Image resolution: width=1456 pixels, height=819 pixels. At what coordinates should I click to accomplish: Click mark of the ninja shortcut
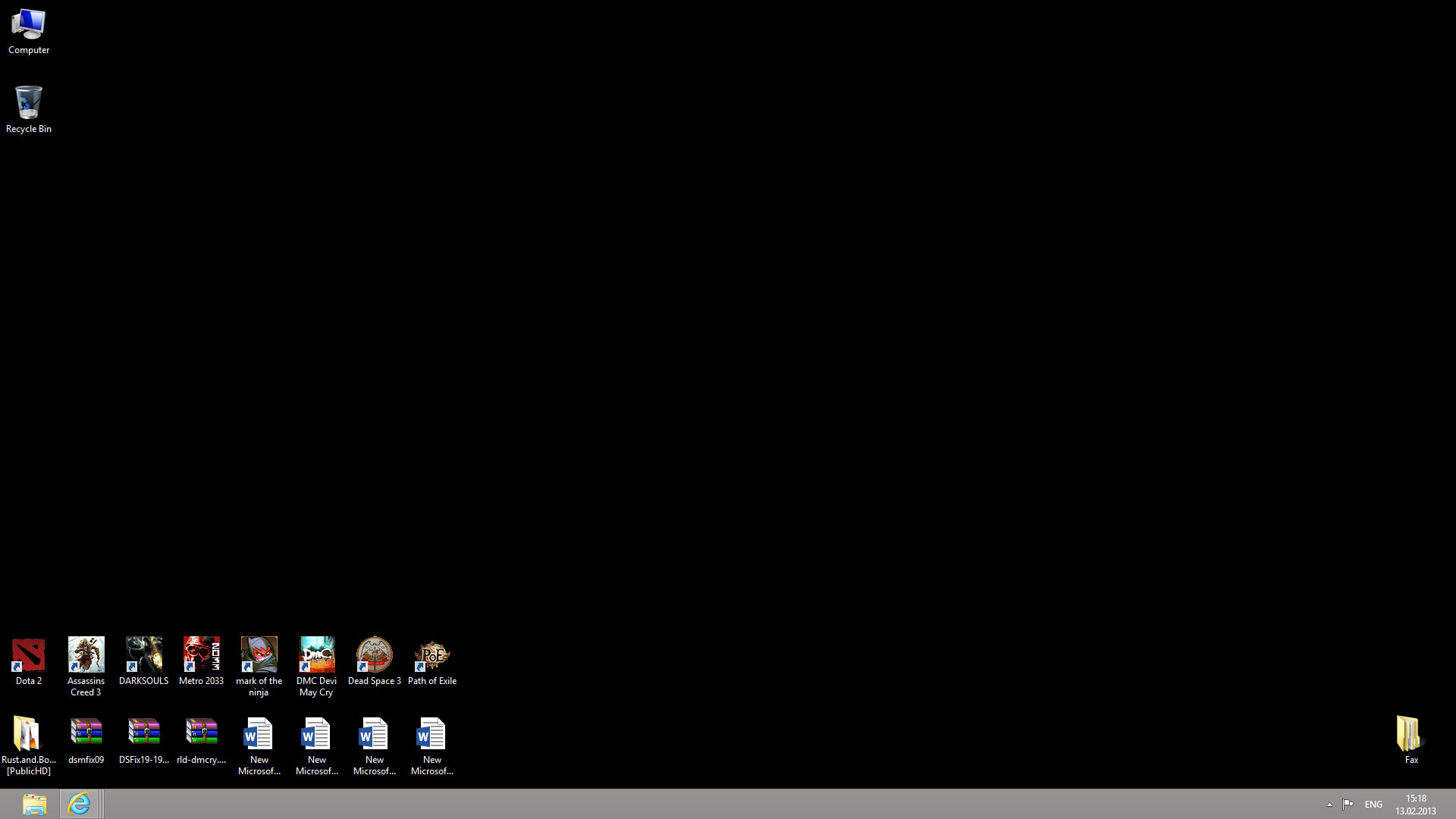point(259,655)
